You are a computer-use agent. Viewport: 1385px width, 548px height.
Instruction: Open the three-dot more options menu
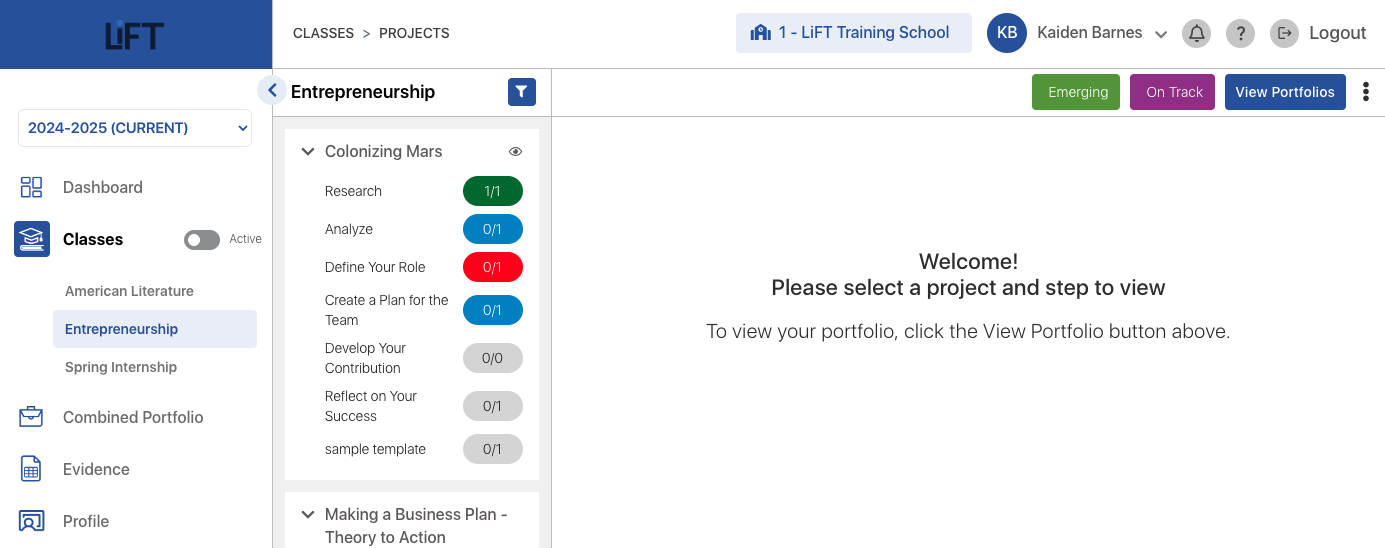point(1366,92)
